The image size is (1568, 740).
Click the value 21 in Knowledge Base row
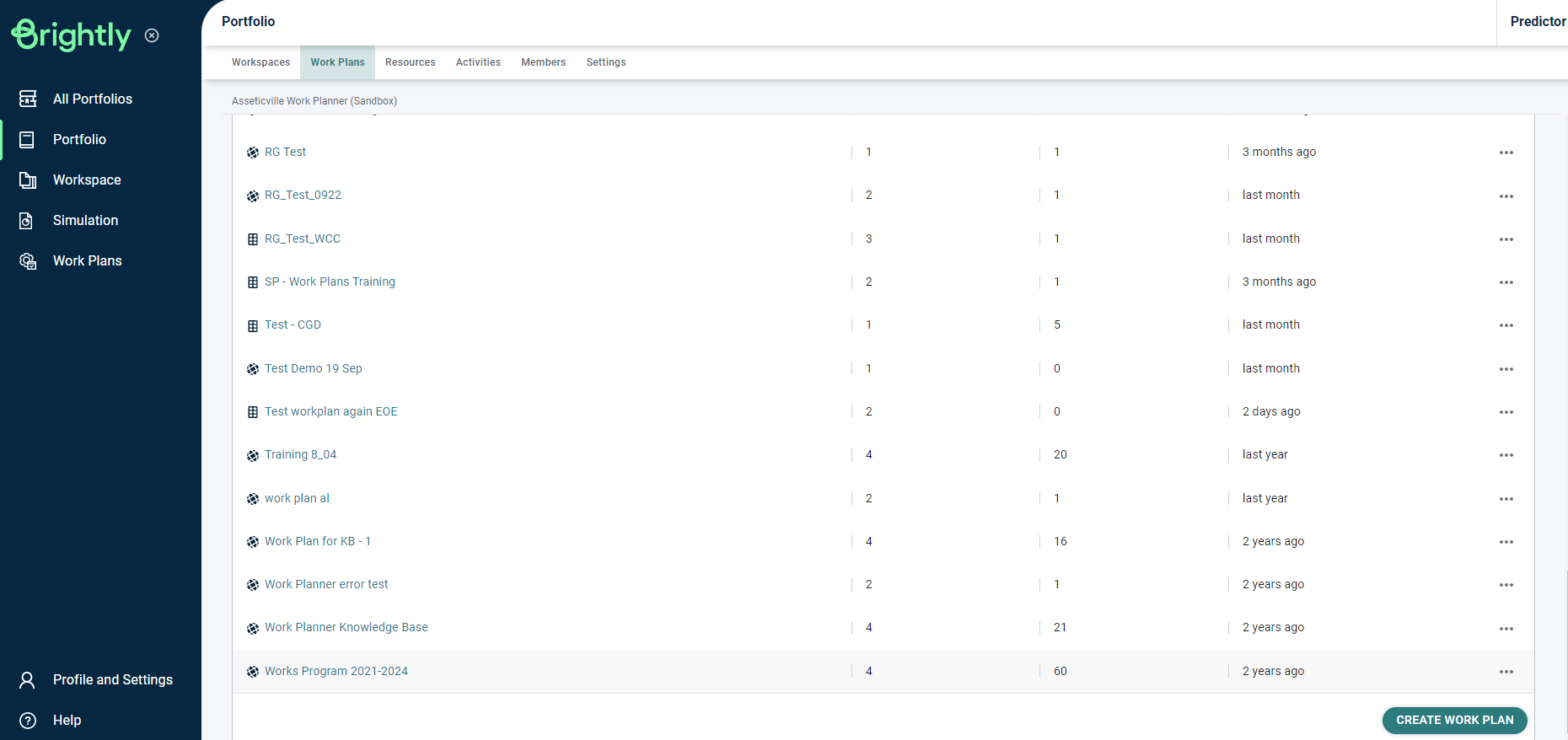click(x=1061, y=627)
